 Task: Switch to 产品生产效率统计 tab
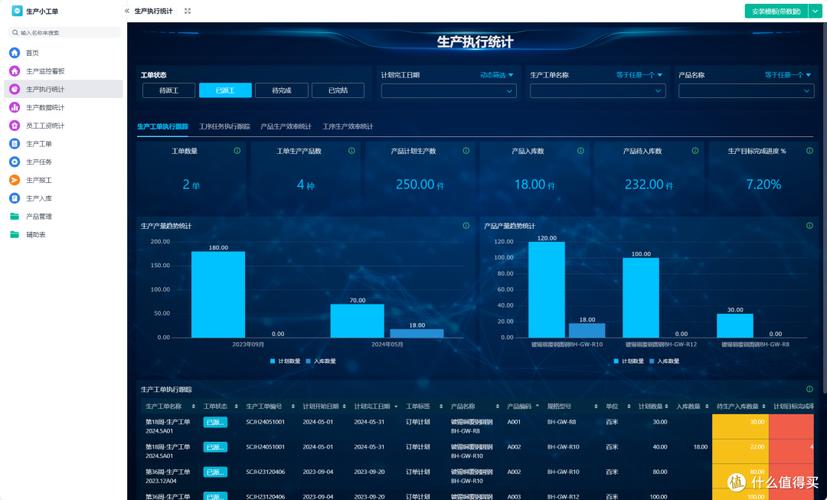click(286, 127)
